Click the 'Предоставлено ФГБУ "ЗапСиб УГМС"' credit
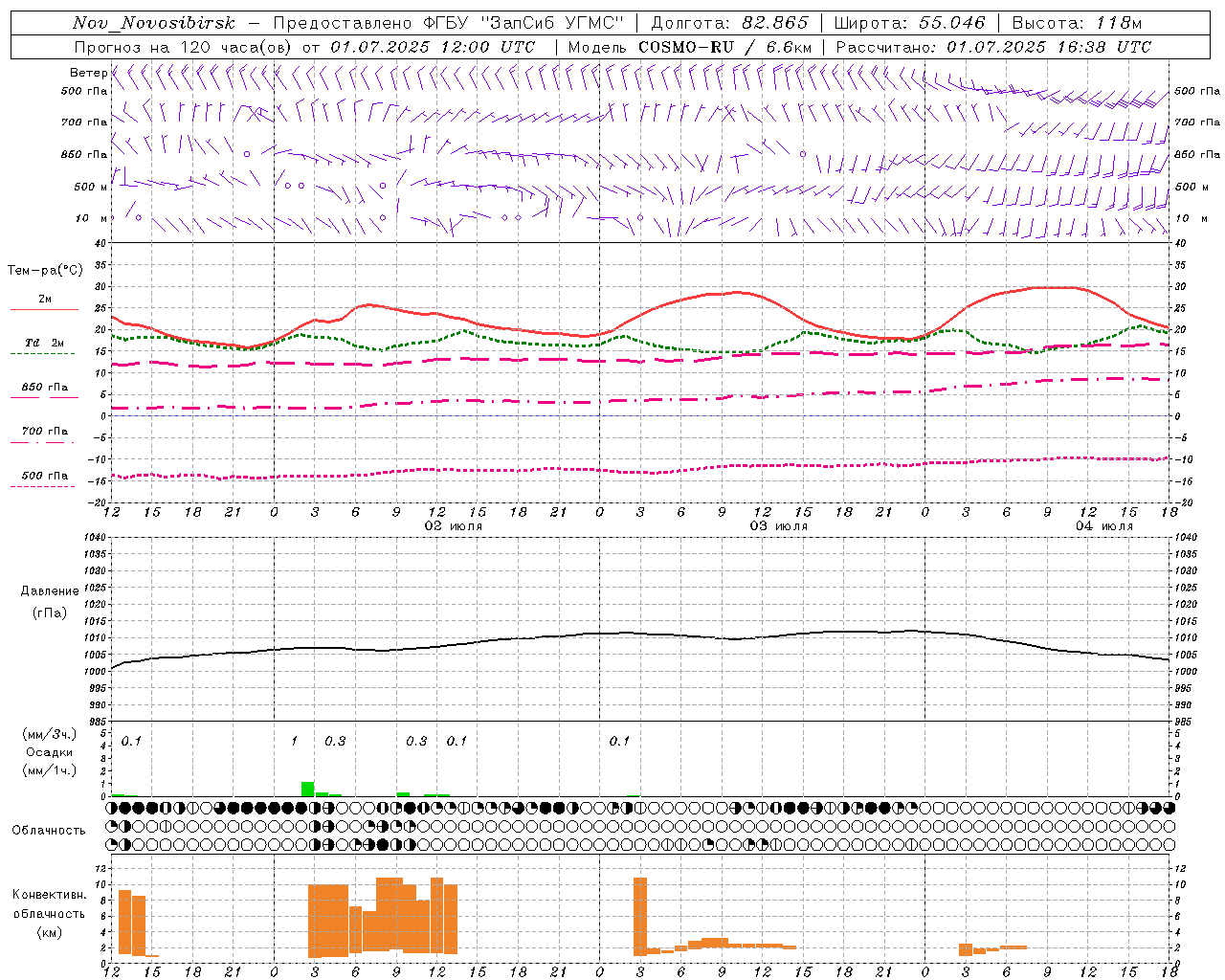 click(448, 23)
